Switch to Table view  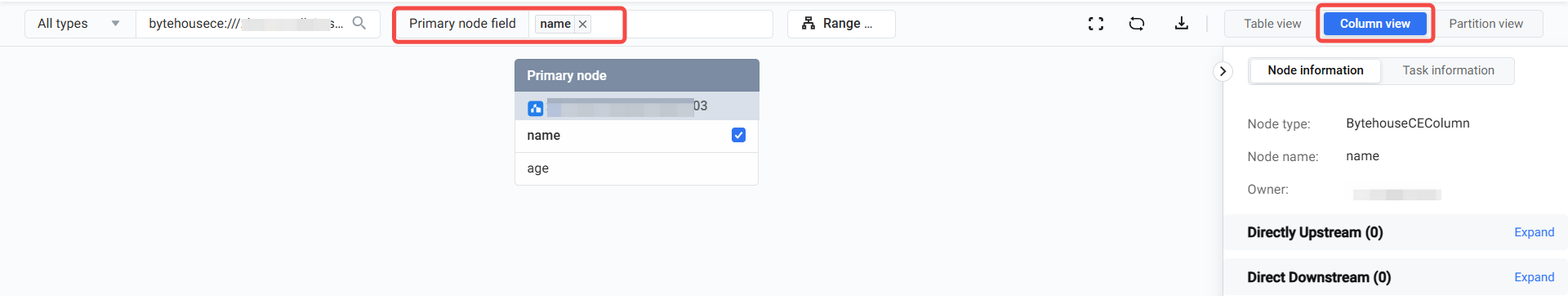[1272, 24]
